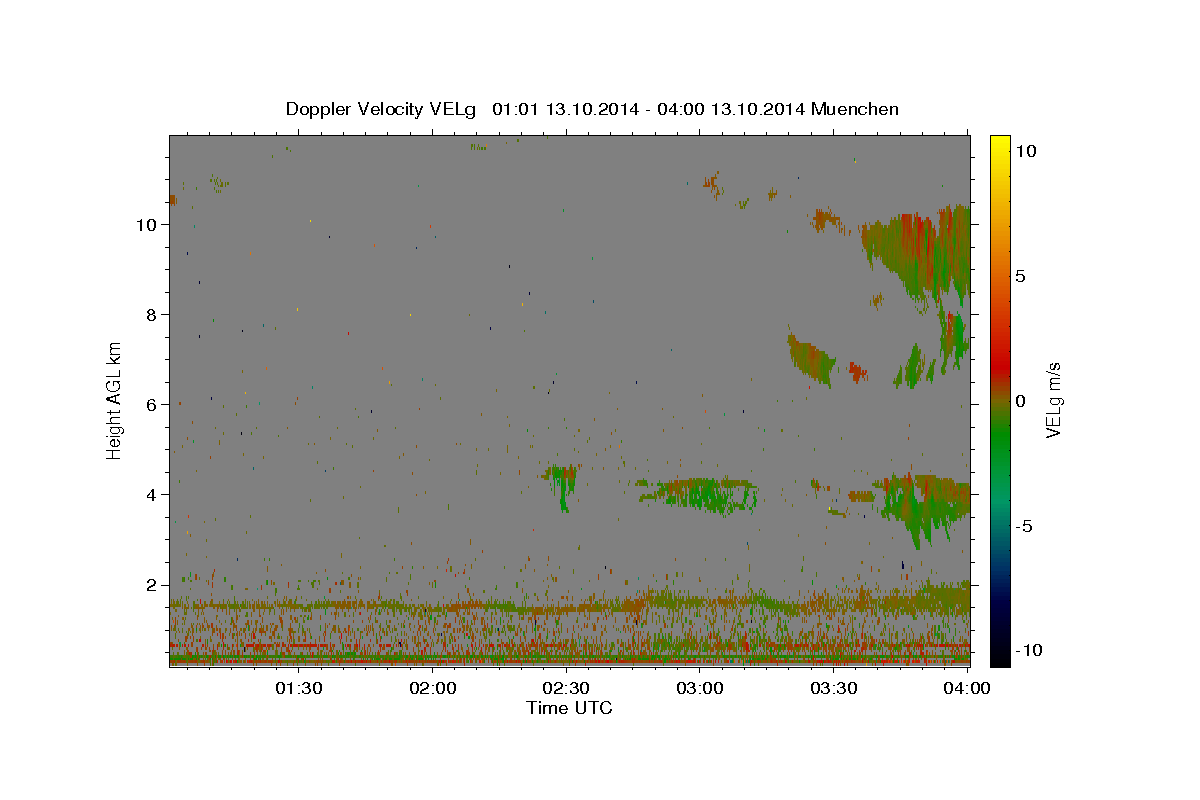Click the horizontal layer echo at 1.5 km
The image size is (1200, 800).
(569, 604)
